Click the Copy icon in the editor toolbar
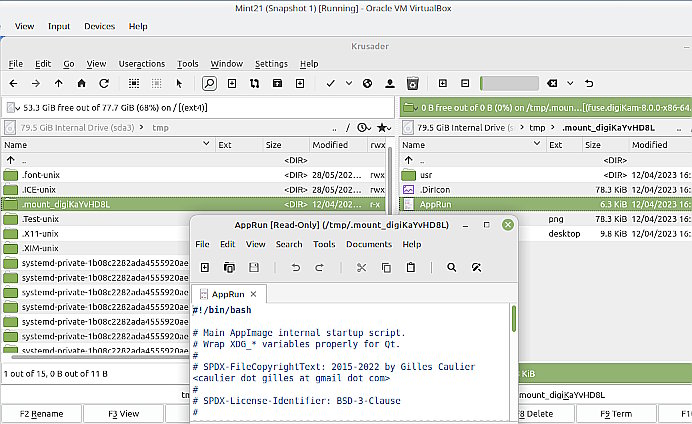 [x=385, y=267]
